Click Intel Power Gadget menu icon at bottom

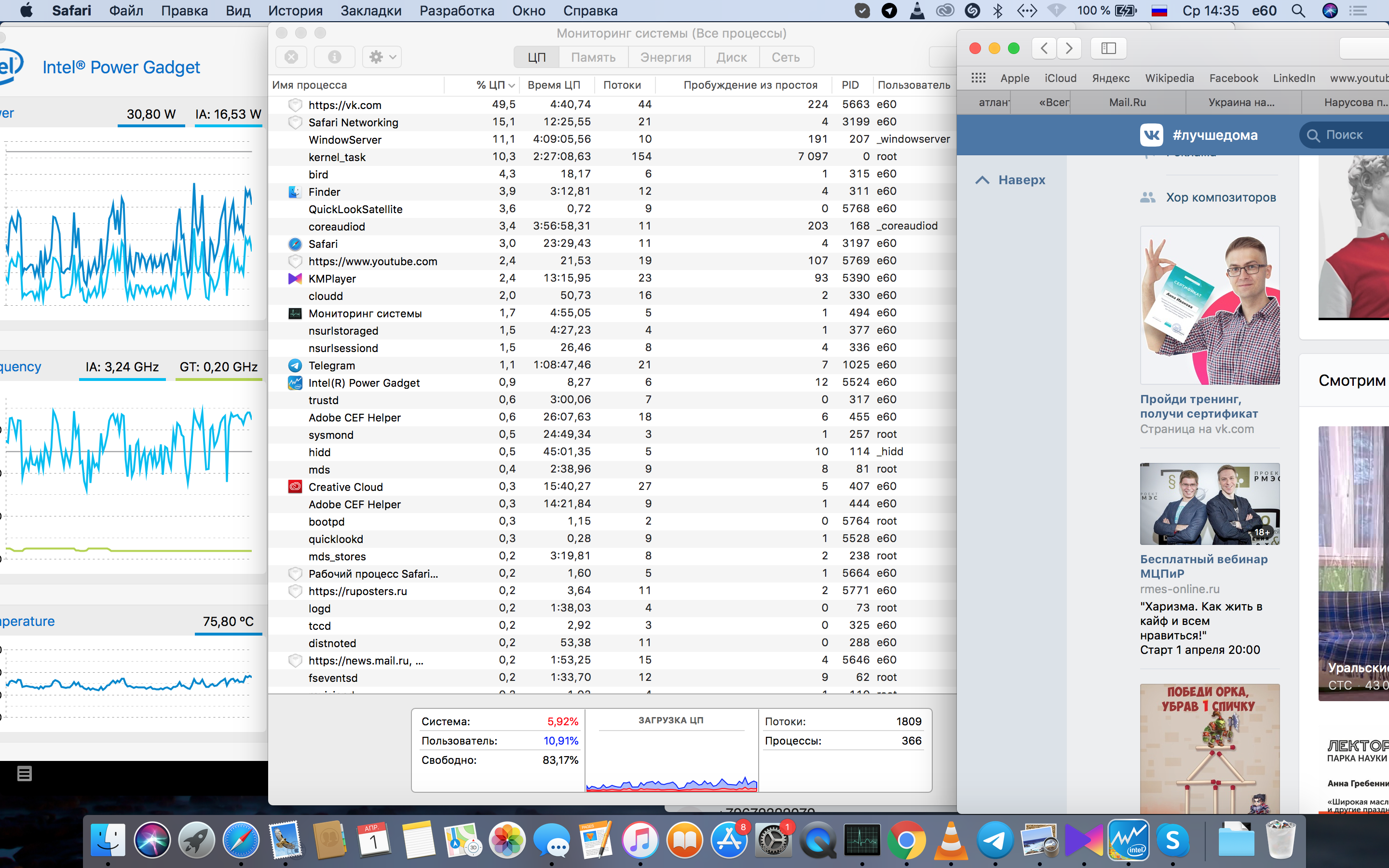pos(24,774)
